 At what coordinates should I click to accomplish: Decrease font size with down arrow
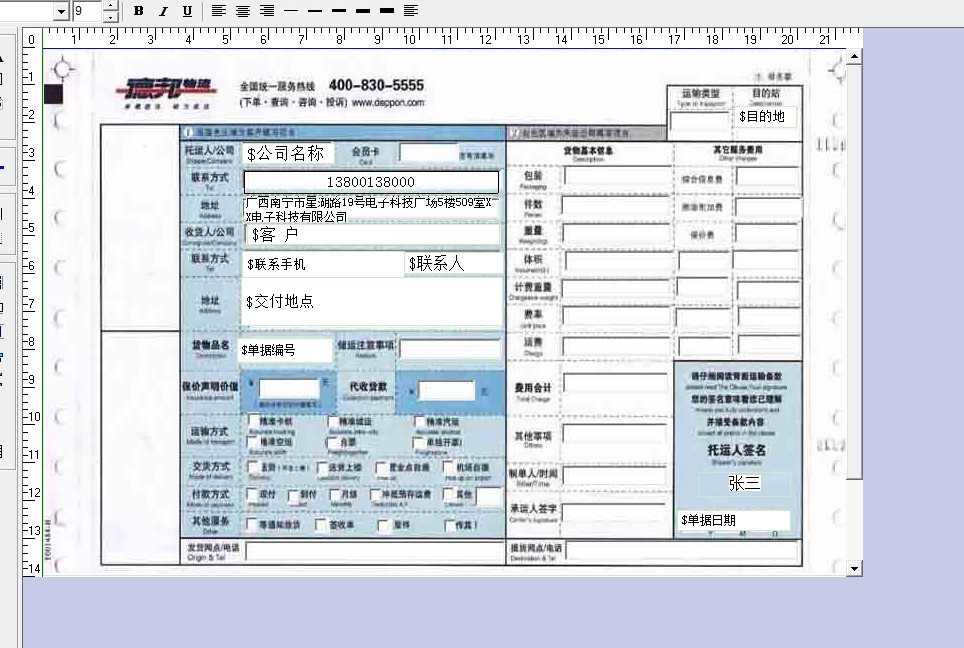(x=110, y=17)
